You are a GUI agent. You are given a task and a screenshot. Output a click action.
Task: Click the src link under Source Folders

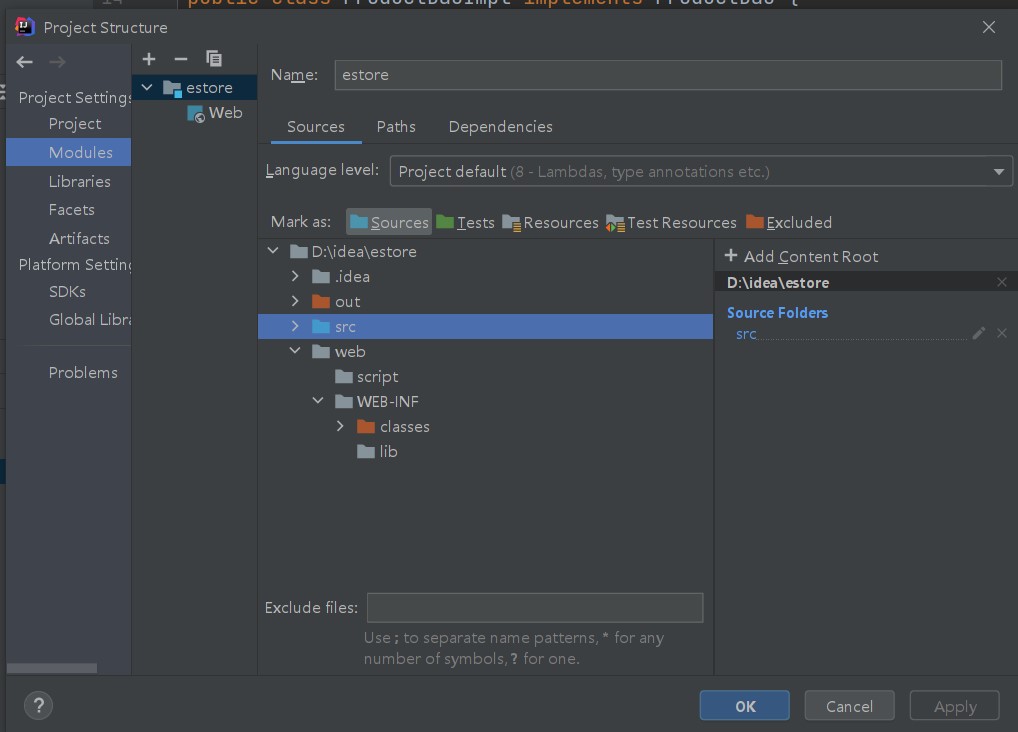[x=746, y=334]
